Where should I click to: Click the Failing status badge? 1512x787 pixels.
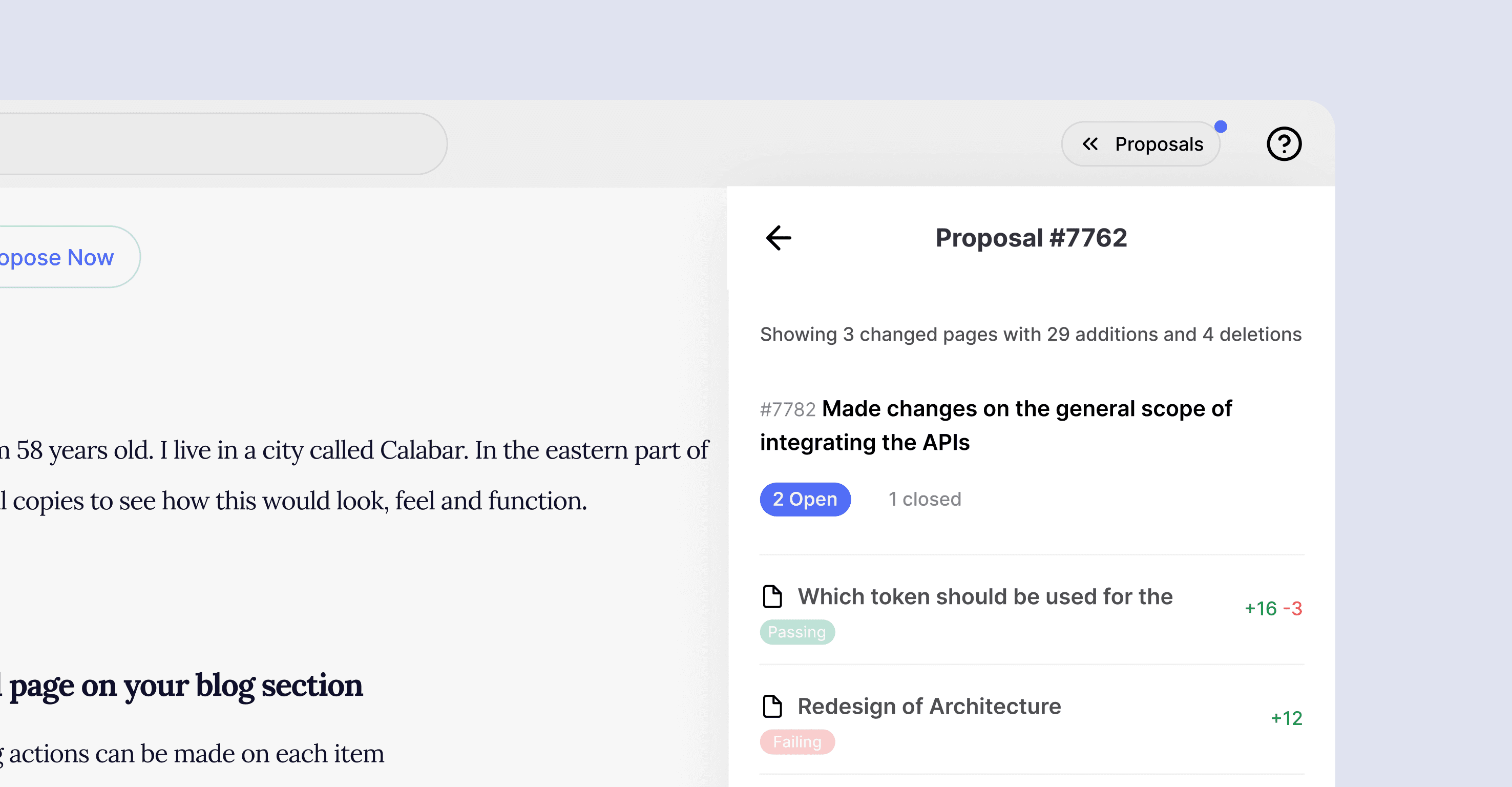coord(796,742)
